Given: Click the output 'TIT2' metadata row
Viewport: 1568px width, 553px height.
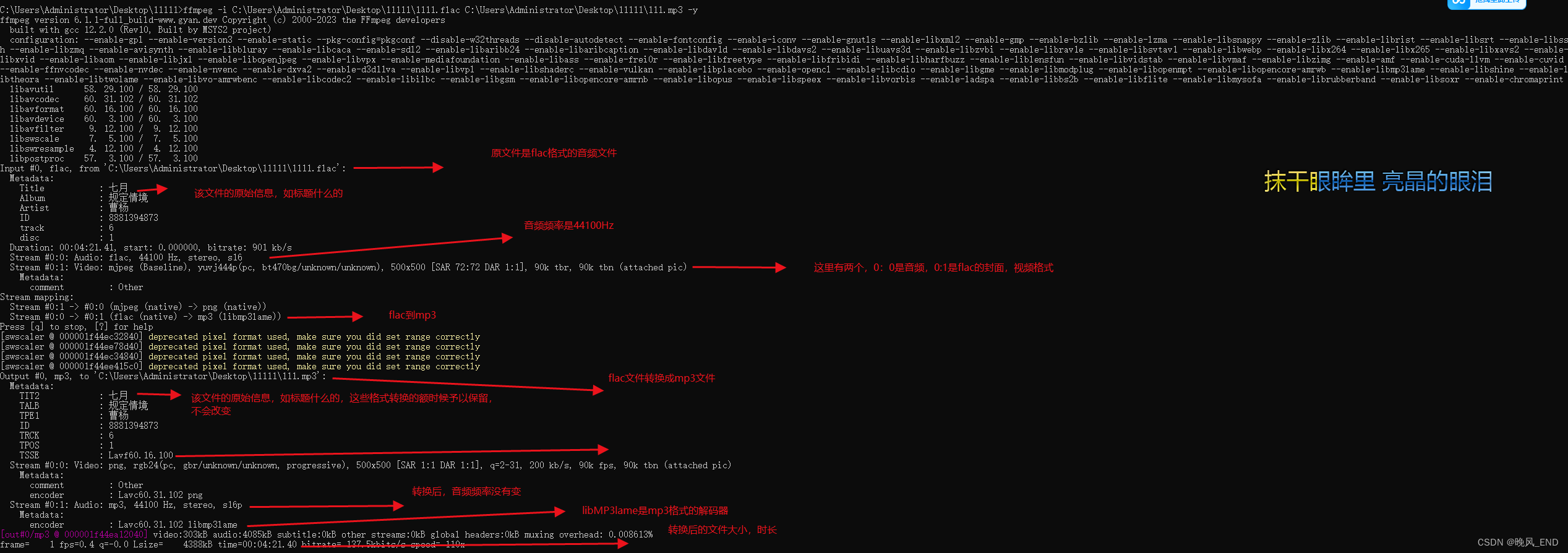Looking at the screenshot, I should 74,396.
